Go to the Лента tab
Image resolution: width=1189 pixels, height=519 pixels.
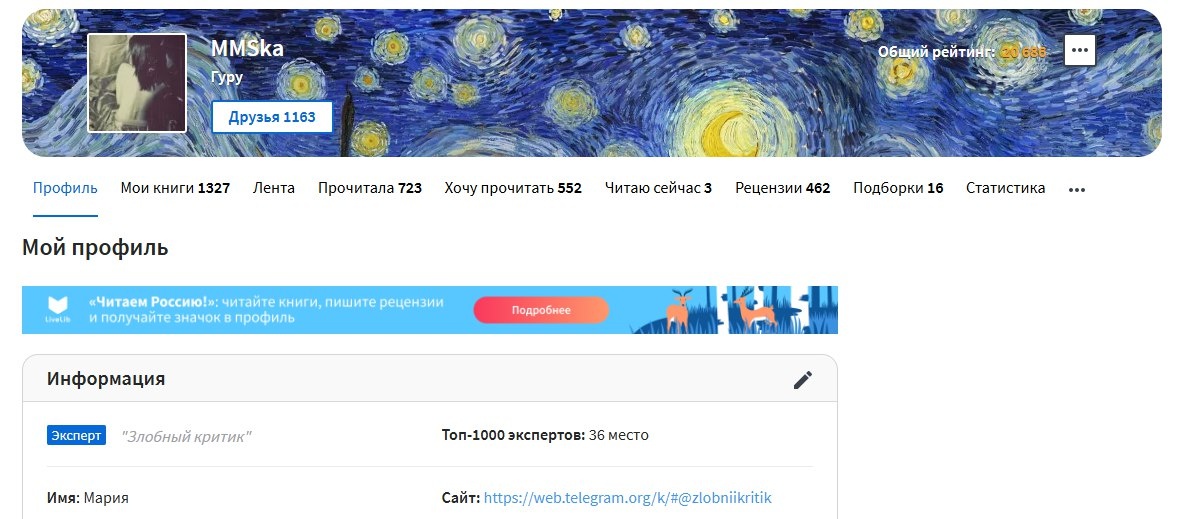coord(274,188)
